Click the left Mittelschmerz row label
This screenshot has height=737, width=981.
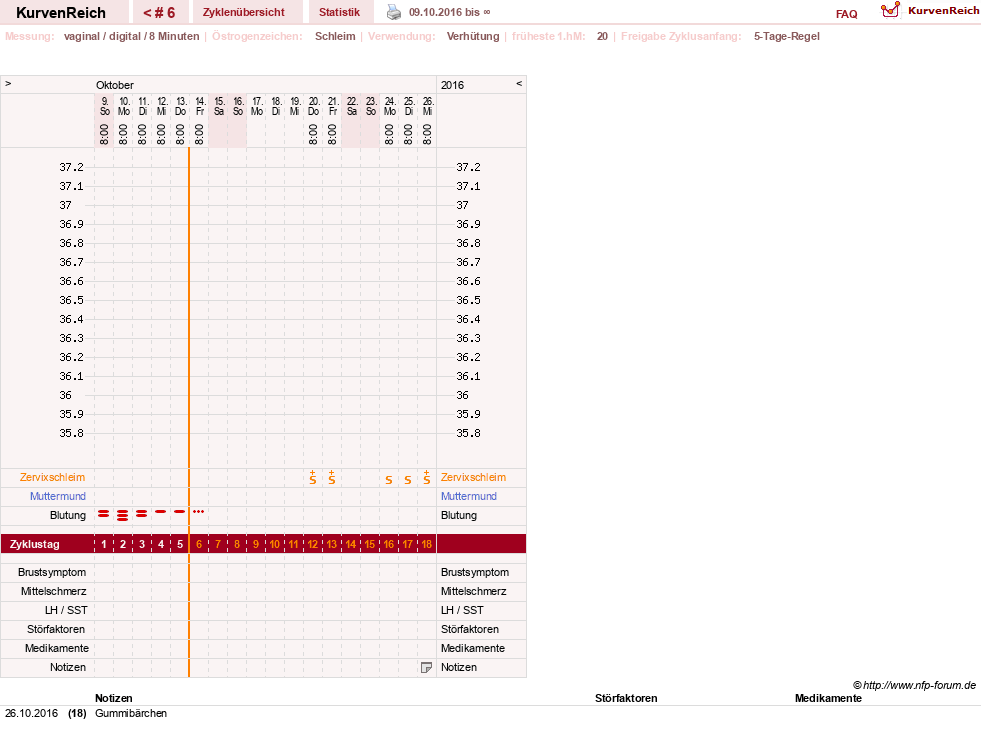(x=53, y=591)
